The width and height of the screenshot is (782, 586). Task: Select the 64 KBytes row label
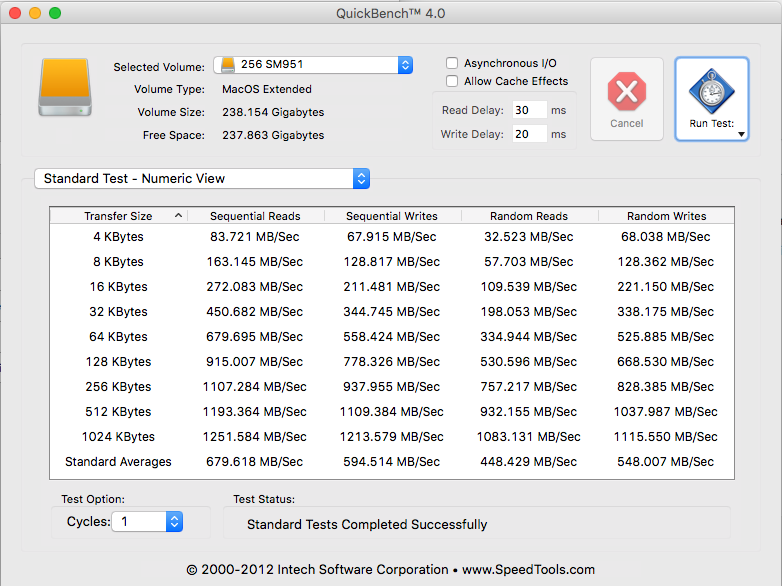click(118, 337)
